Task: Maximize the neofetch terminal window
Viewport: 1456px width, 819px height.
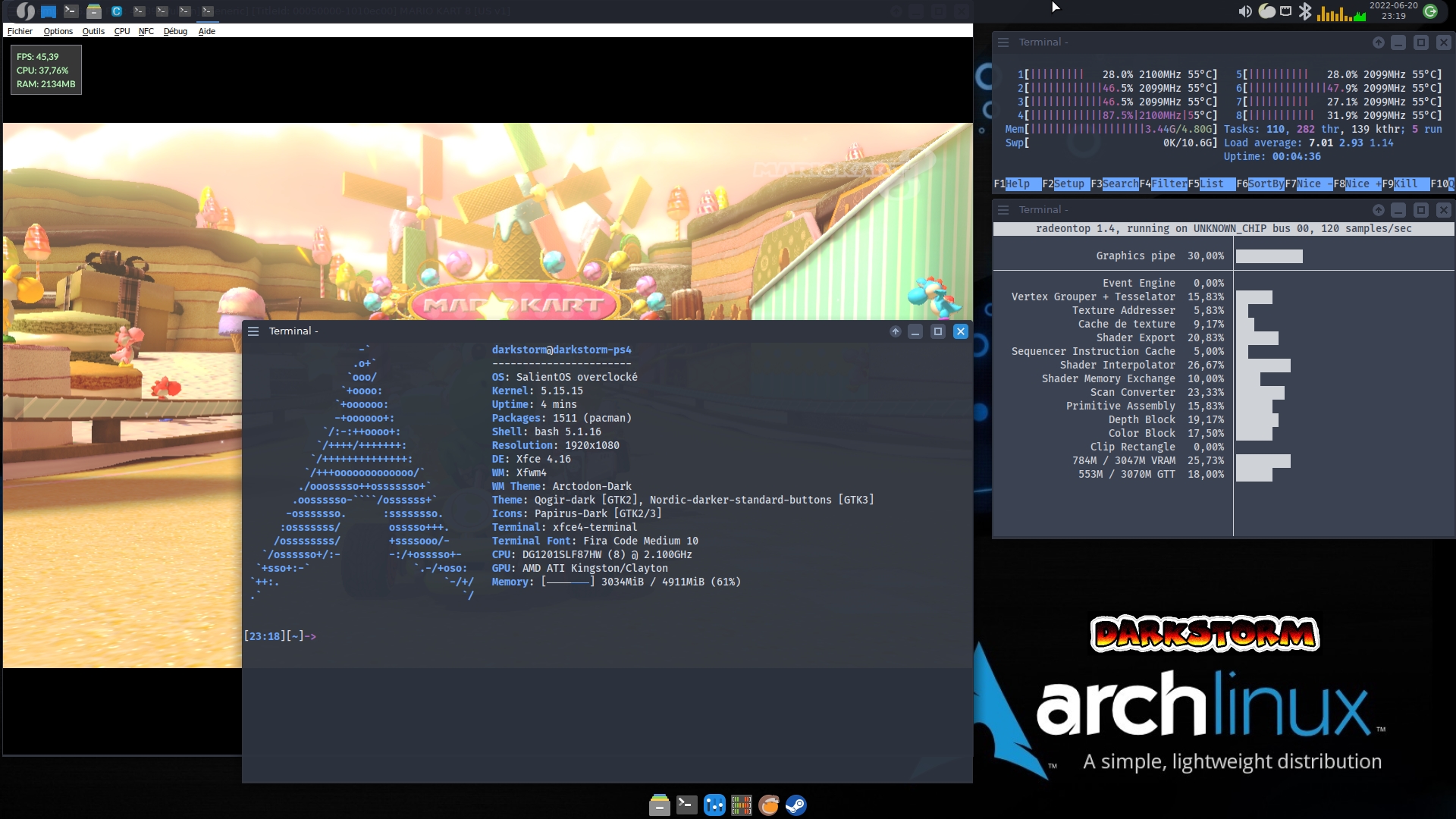Action: click(x=938, y=331)
